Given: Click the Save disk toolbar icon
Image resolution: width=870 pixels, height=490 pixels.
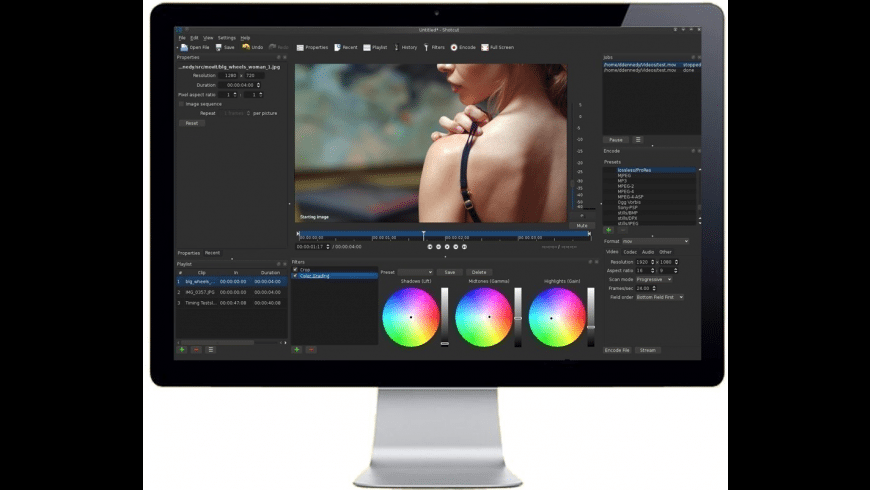Looking at the screenshot, I should click(219, 48).
